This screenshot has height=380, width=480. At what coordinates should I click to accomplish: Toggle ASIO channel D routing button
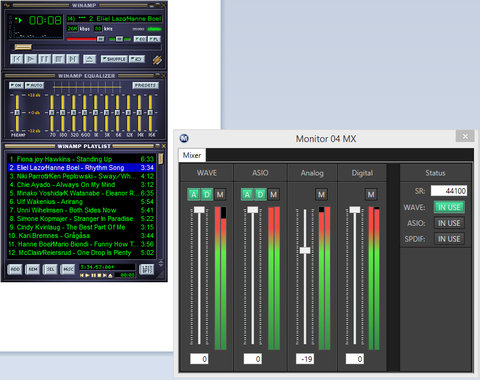coord(260,194)
